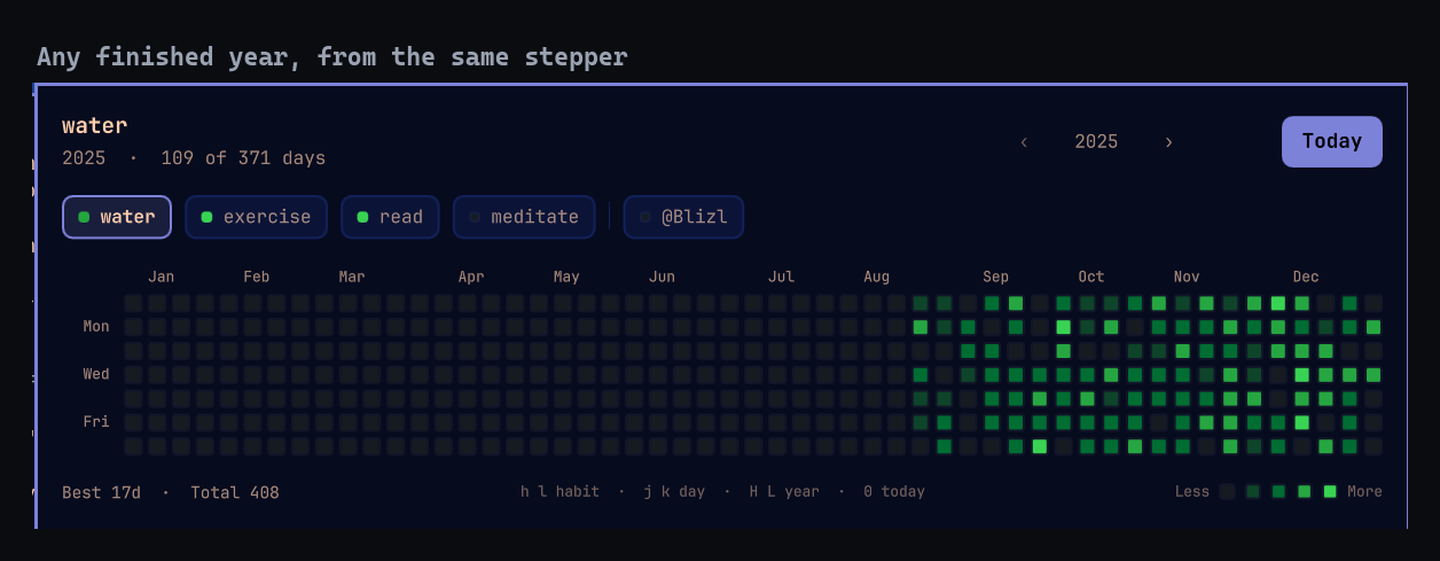Click the 'Best 17d' streak stat
This screenshot has width=1440, height=561.
click(x=101, y=492)
